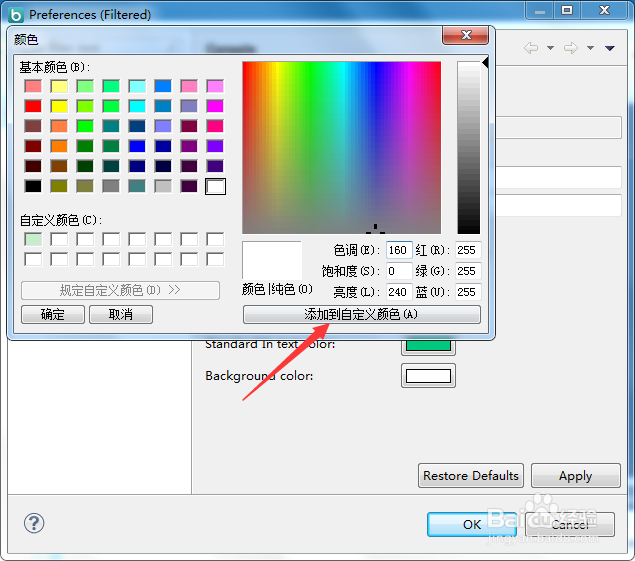Click Restore Defaults button

[471, 476]
